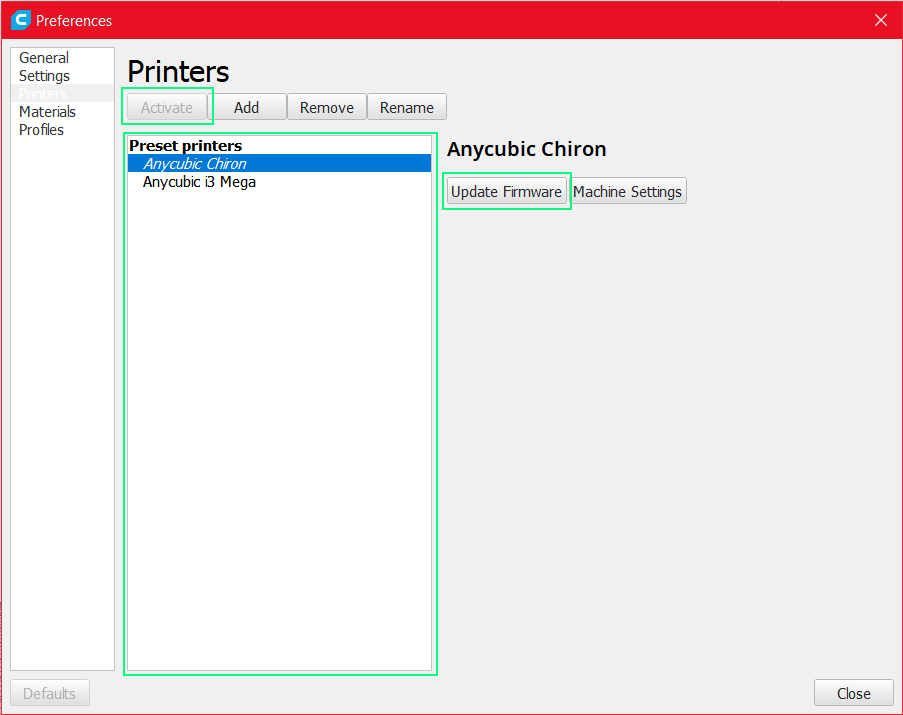Switch to the Profiles preferences page
The width and height of the screenshot is (903, 715).
click(62, 130)
